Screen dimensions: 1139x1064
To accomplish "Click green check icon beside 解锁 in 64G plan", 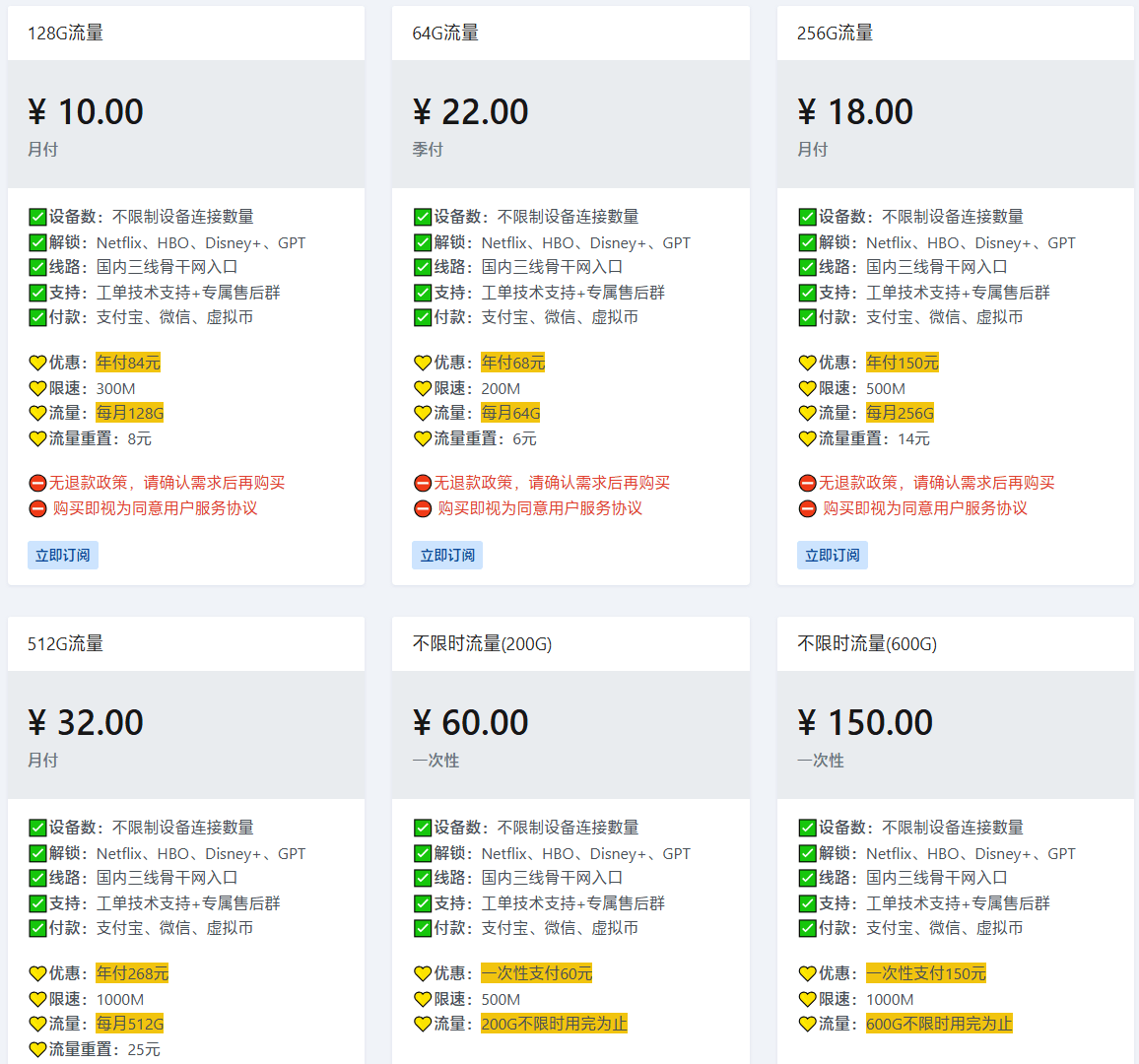I will pos(423,242).
